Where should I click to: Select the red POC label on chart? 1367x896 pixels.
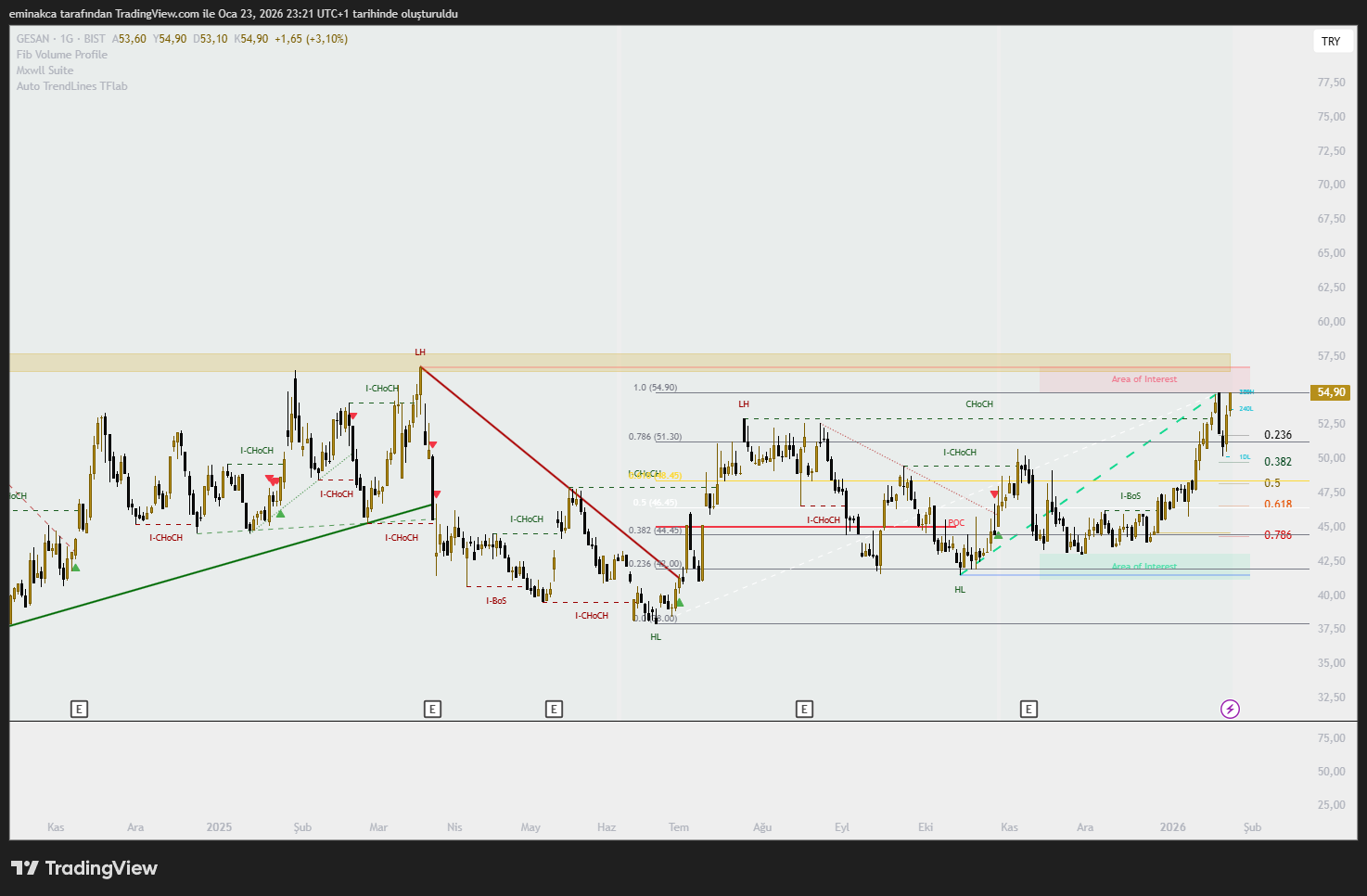(956, 523)
